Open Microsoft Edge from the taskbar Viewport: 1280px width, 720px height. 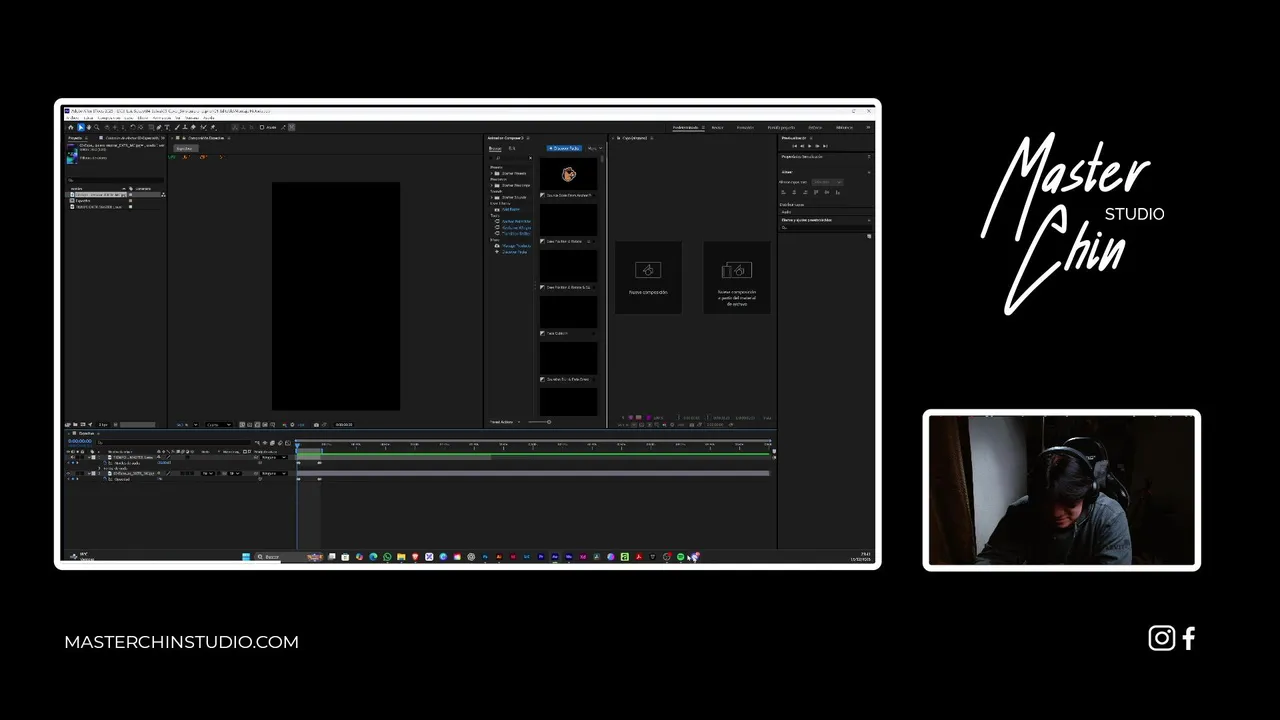(x=373, y=556)
